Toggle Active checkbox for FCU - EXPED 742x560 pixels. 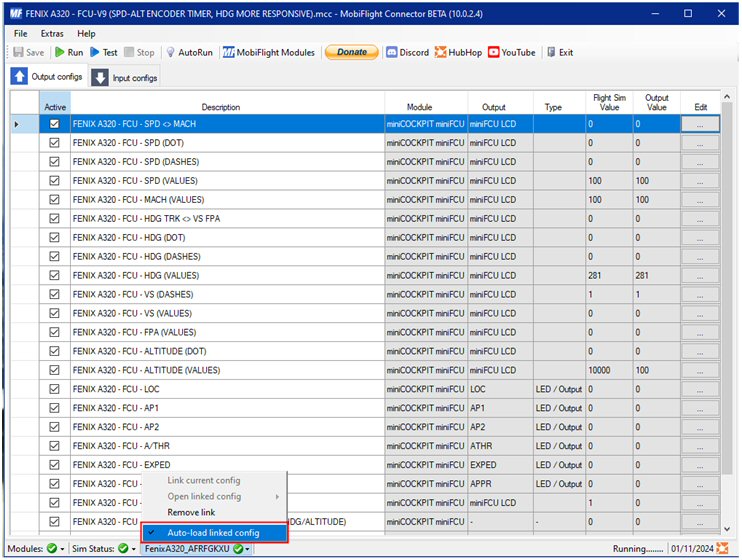(x=54, y=464)
